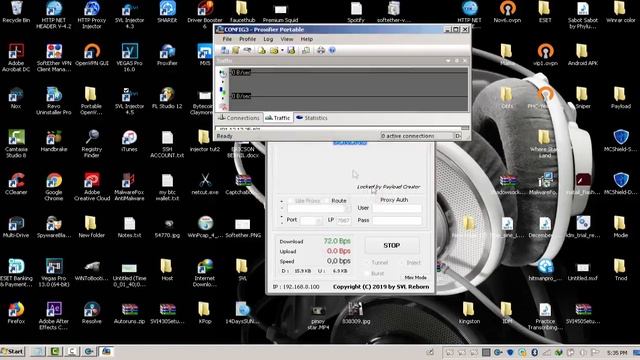Select the Android APK folder
The image size is (640, 360).
[x=582, y=55]
